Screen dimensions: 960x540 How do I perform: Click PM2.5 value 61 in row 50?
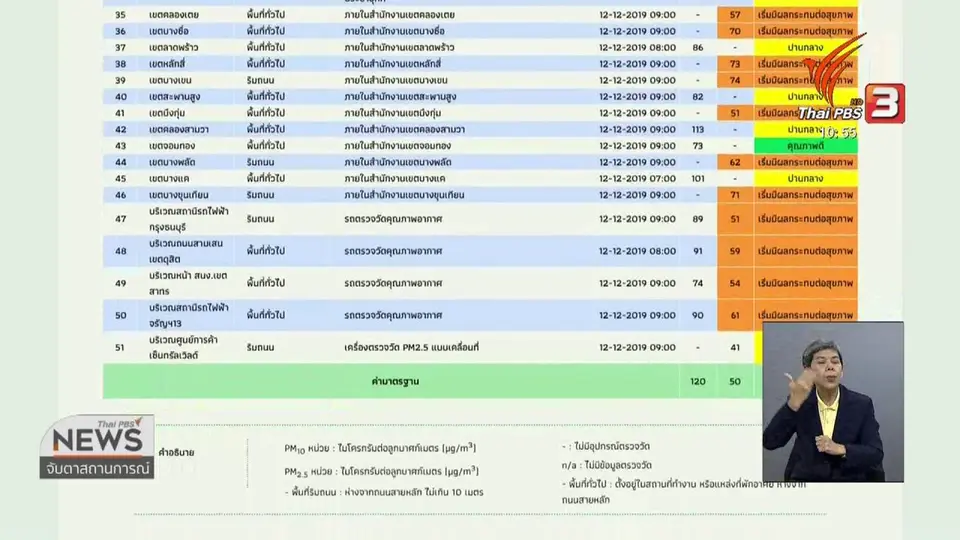click(735, 315)
